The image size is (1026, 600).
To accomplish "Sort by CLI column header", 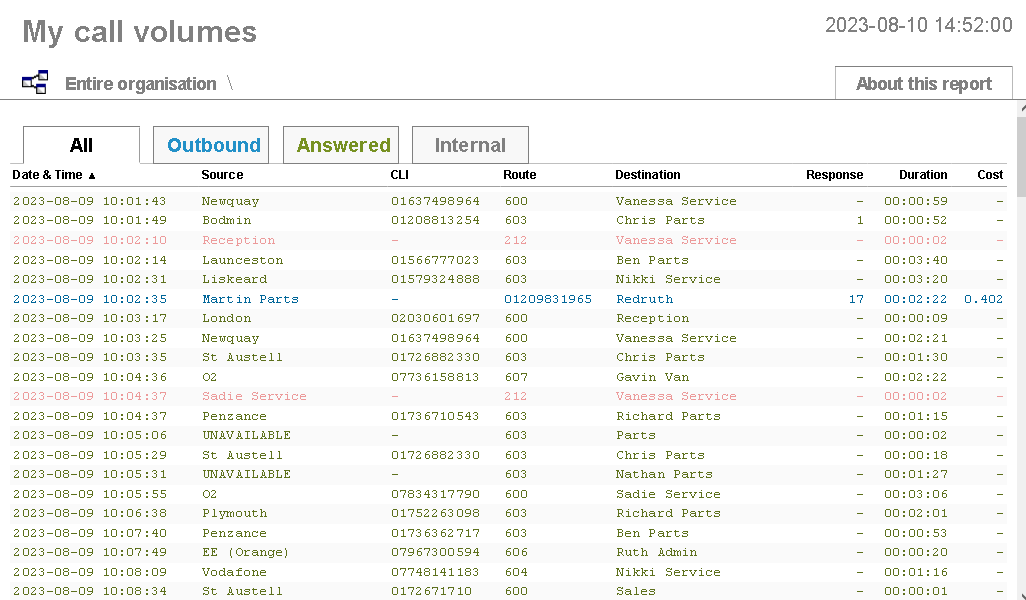I will 399,175.
